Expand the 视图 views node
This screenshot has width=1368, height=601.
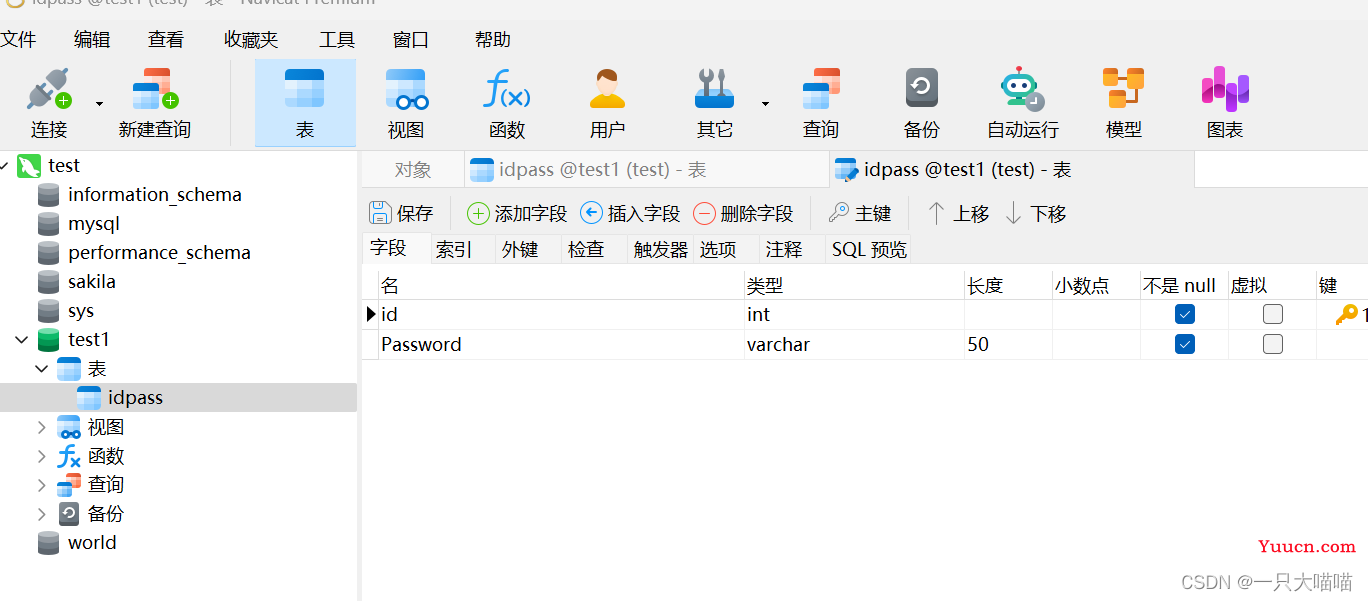(42, 427)
